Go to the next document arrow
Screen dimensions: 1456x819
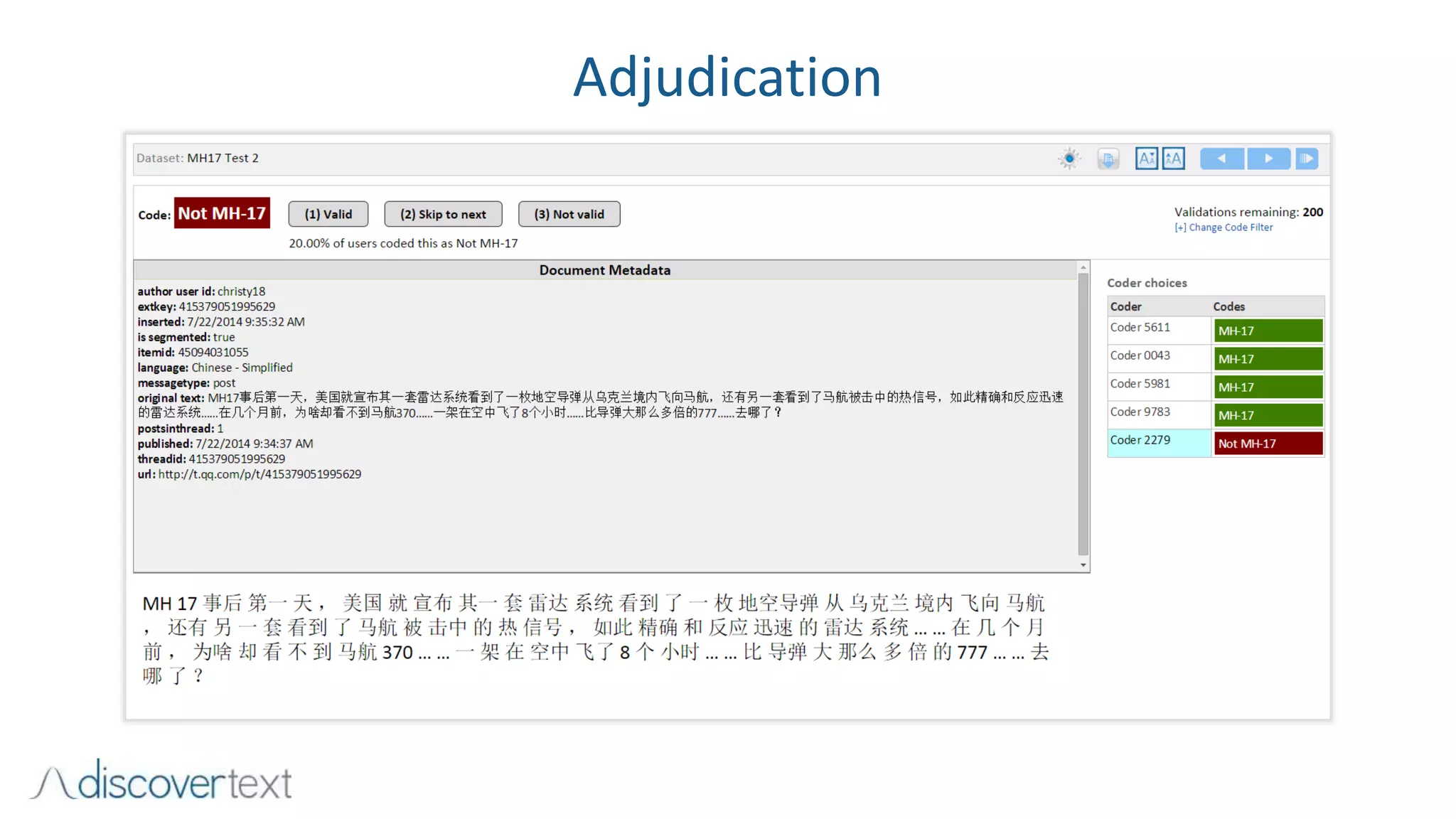tap(1269, 159)
